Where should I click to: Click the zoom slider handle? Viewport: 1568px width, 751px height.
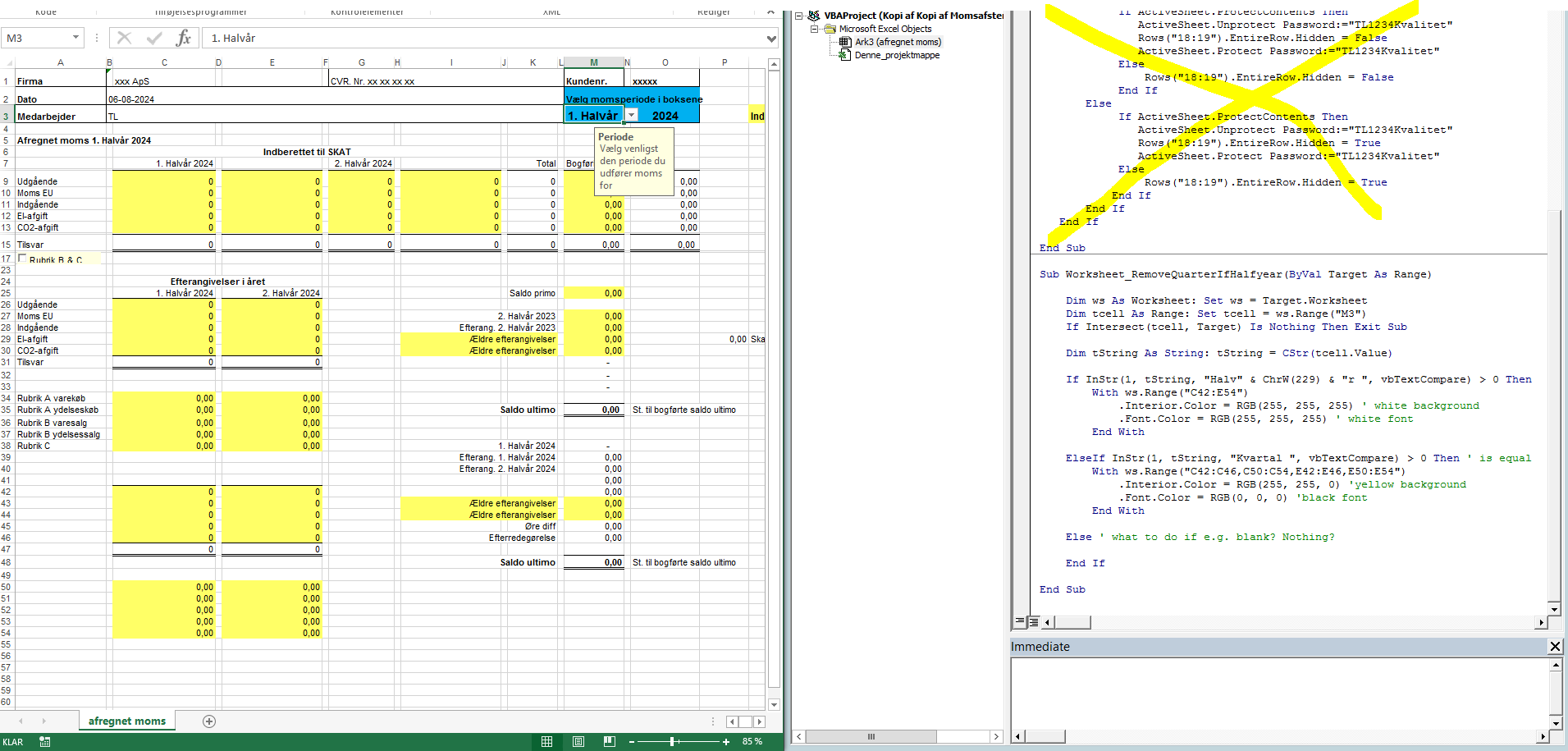[x=672, y=742]
